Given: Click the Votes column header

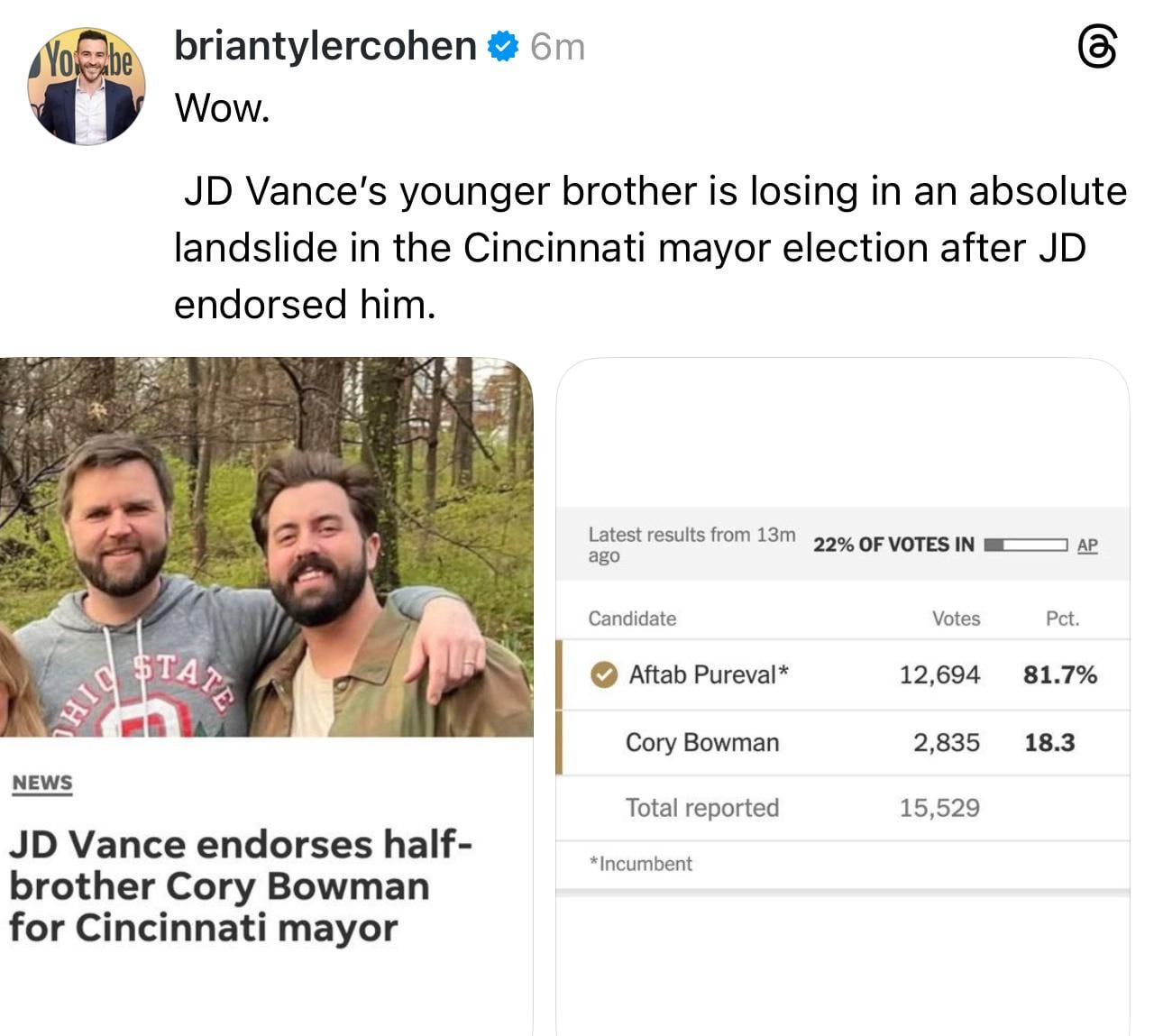Looking at the screenshot, I should (956, 619).
